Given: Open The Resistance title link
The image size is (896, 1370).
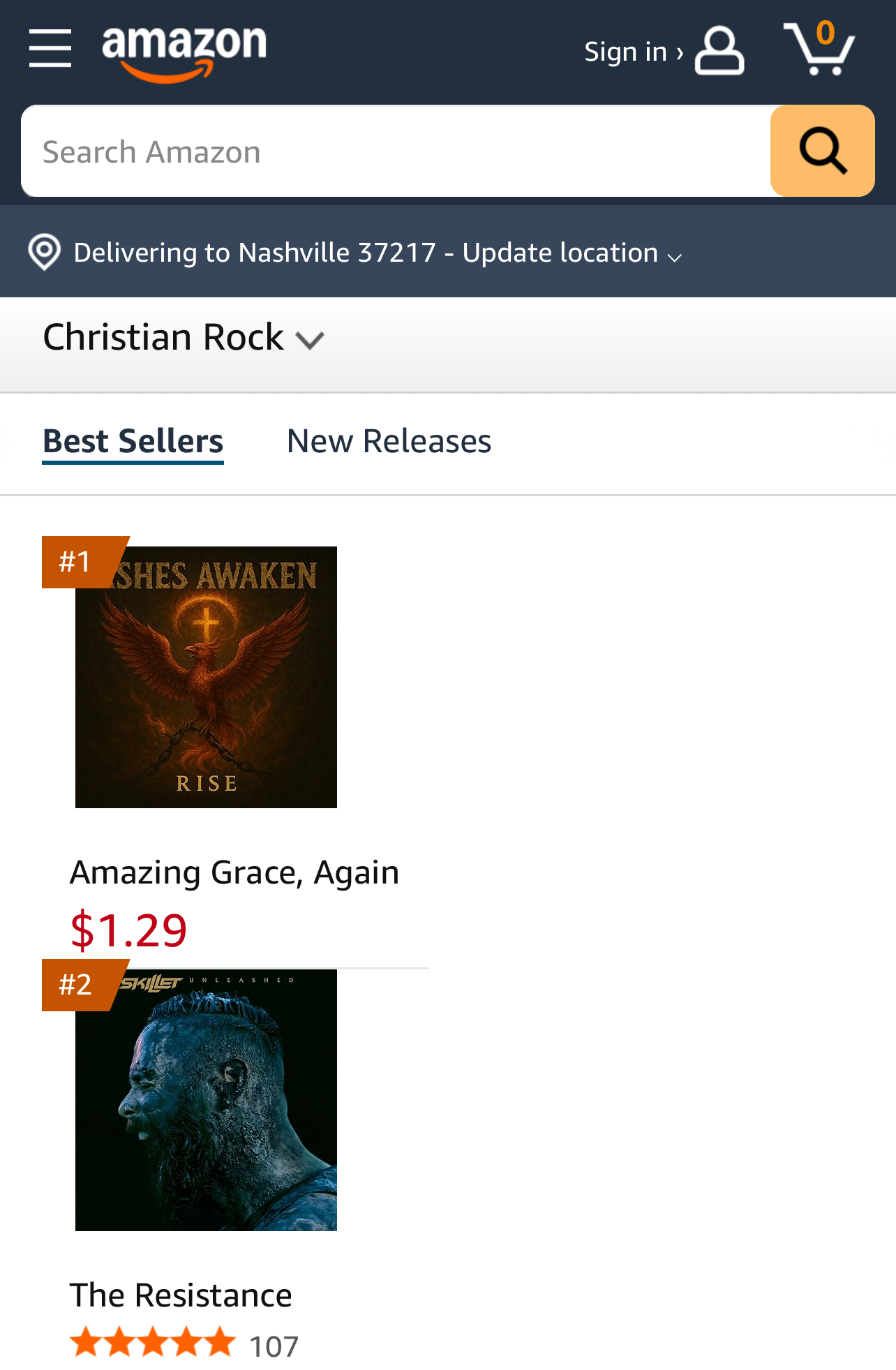Looking at the screenshot, I should tap(181, 1295).
